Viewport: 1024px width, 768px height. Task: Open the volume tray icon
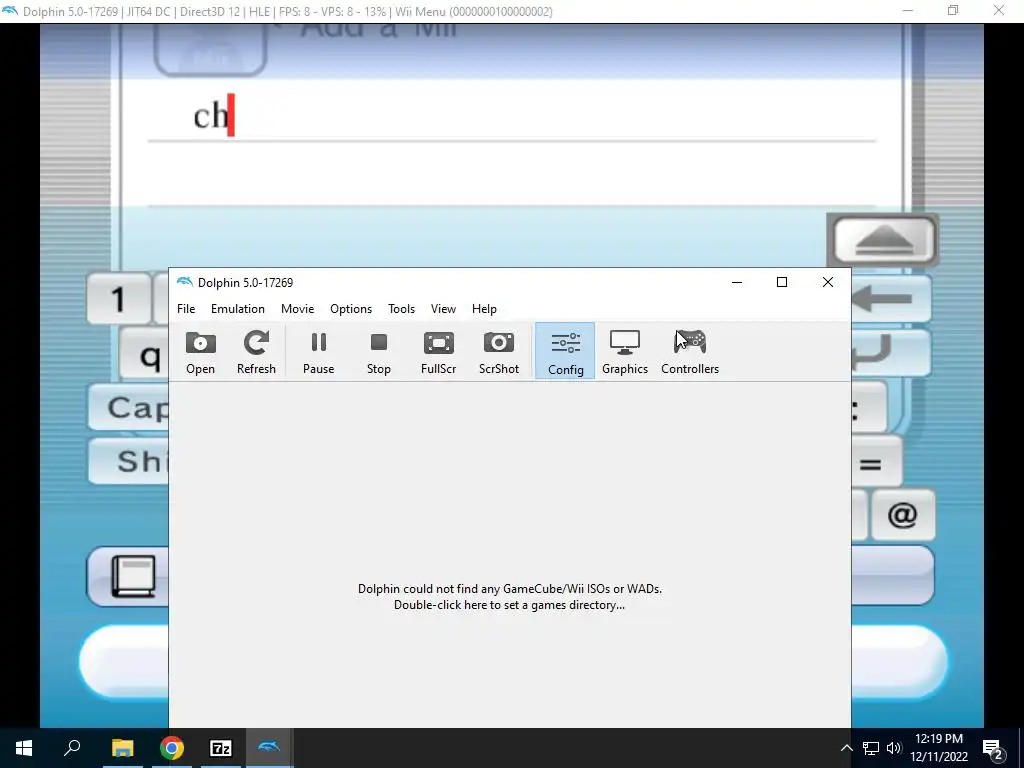coord(894,748)
